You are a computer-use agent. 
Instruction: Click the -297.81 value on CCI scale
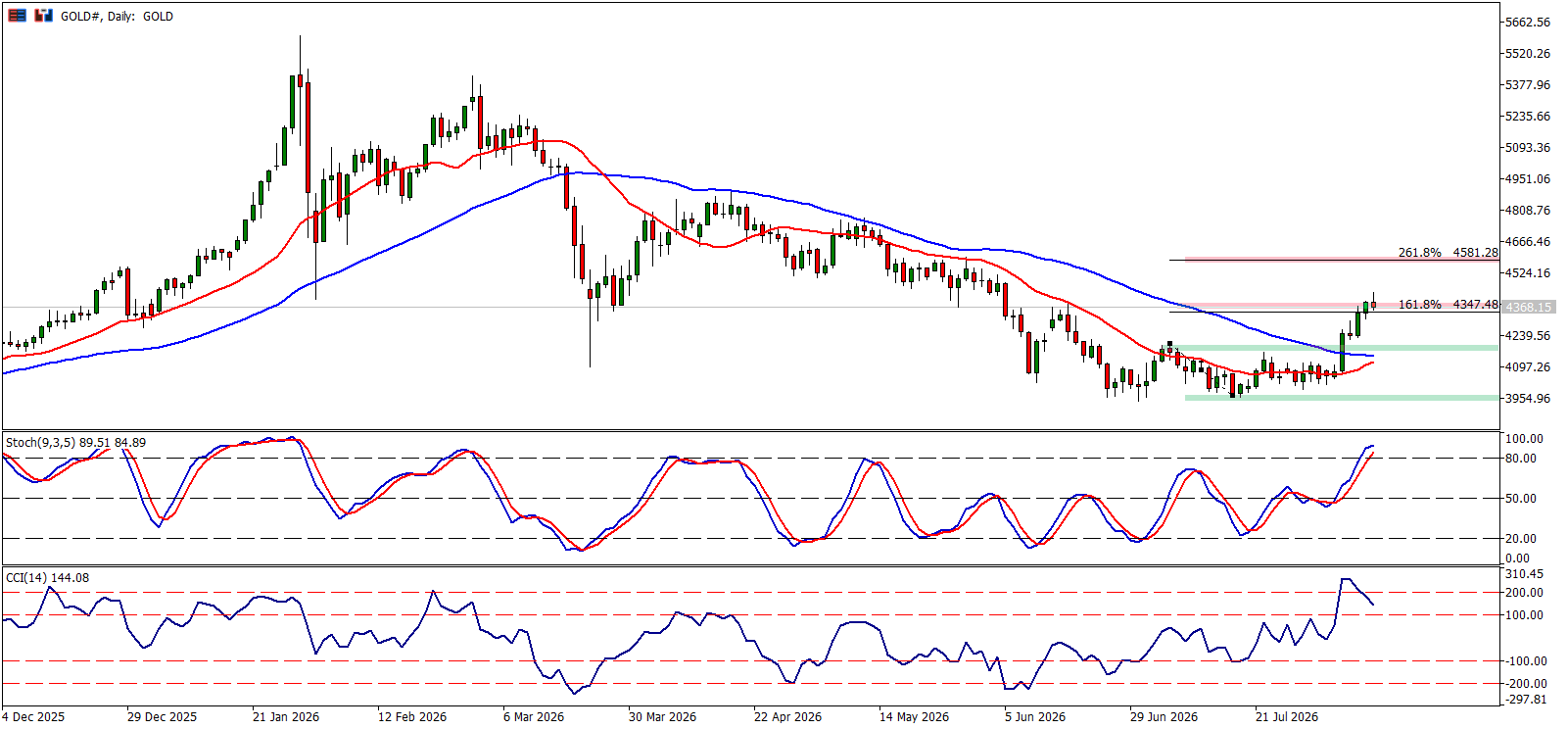click(1526, 700)
